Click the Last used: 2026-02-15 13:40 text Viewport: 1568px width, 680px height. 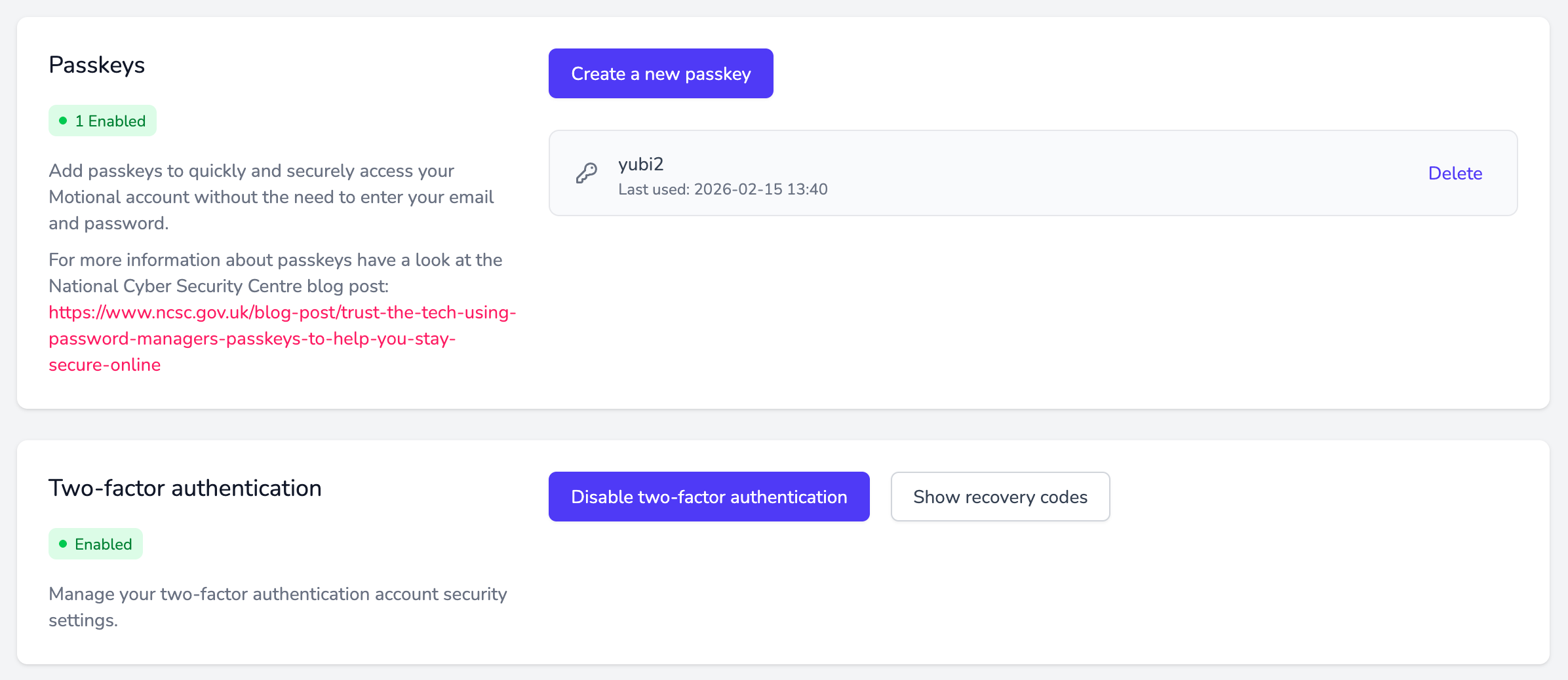pyautogui.click(x=722, y=189)
